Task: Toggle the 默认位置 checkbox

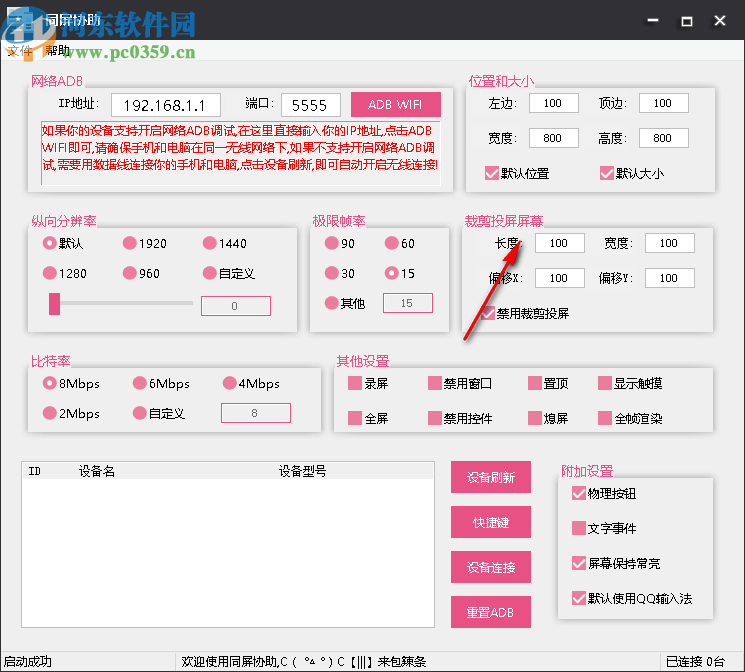Action: click(x=492, y=173)
